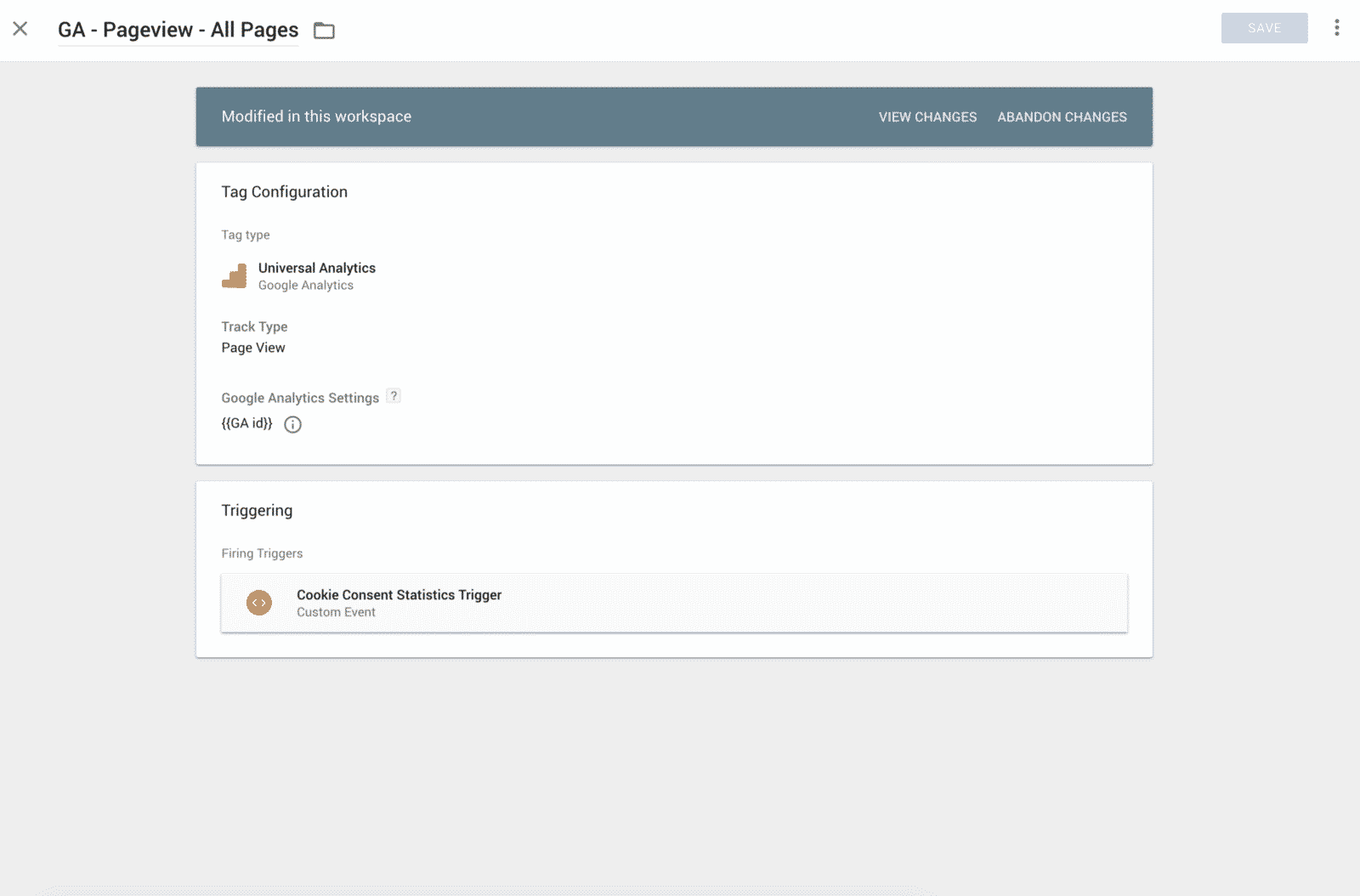Click the Custom Event trigger type text
Screen dimensions: 1360x896
pyautogui.click(x=336, y=612)
